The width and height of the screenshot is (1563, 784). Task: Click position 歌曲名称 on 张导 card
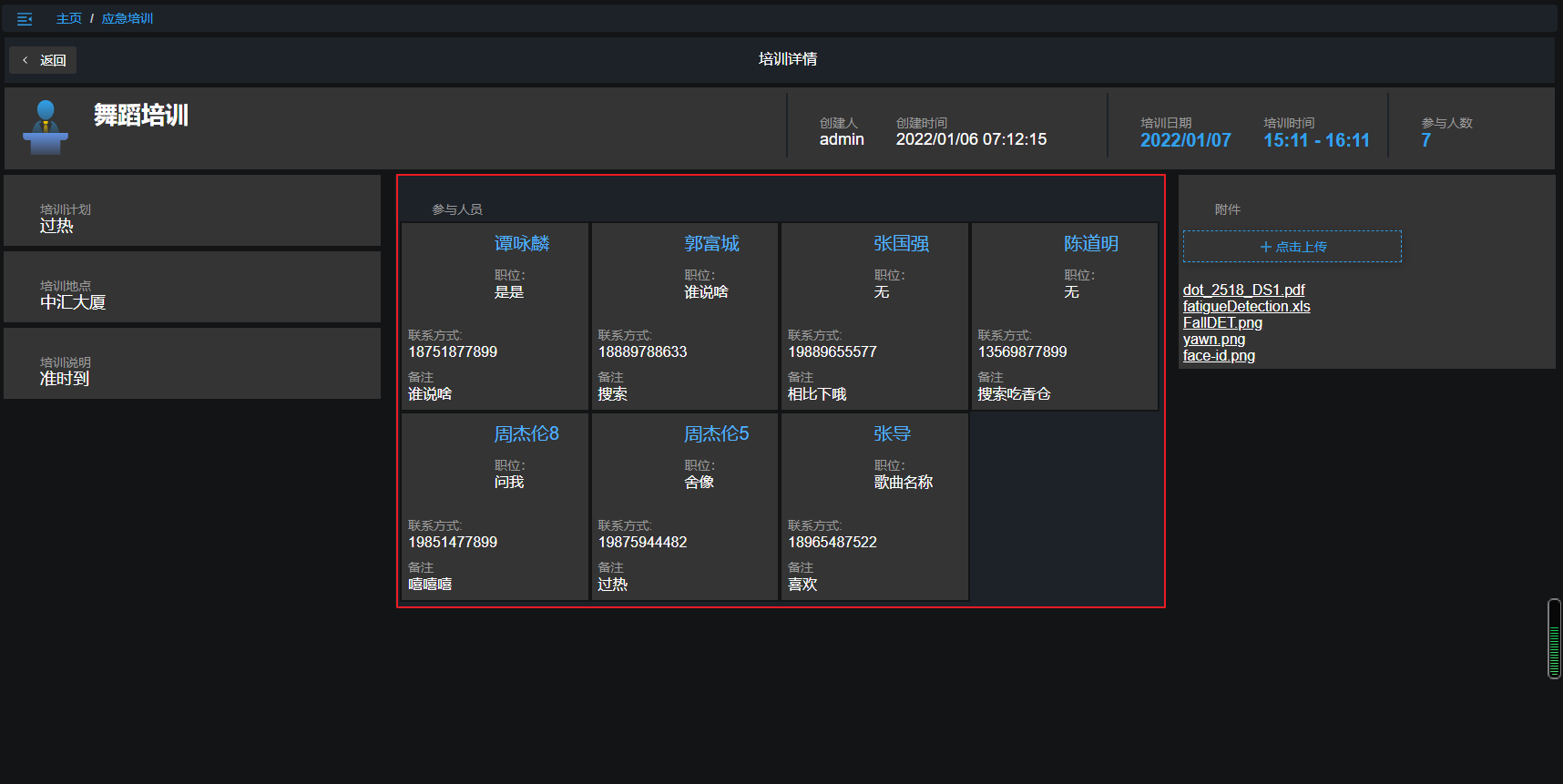coord(904,483)
